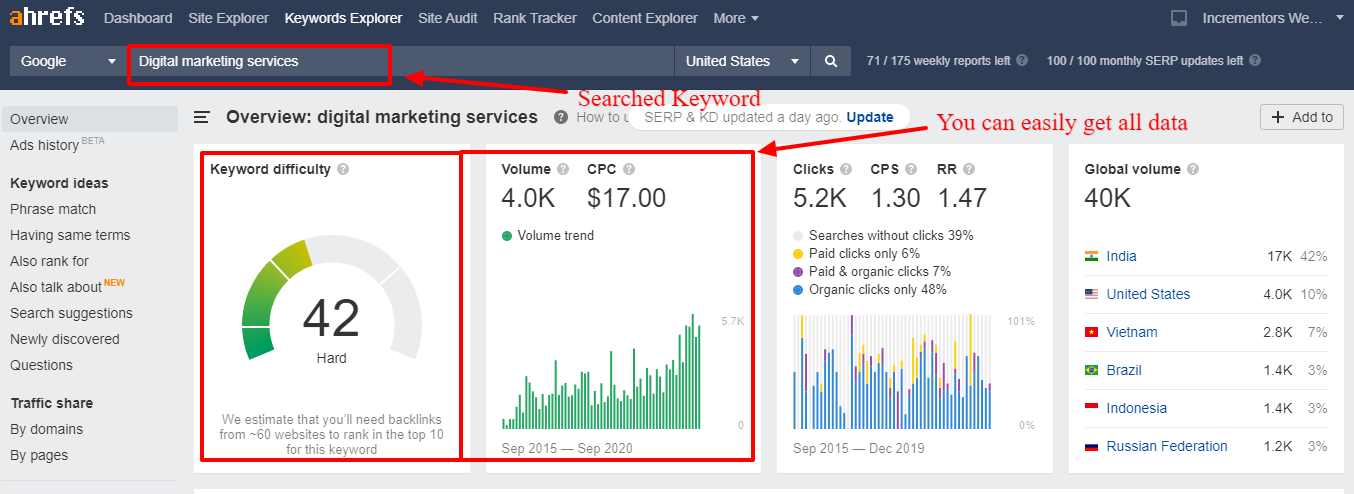Open Traffic share By pages

tap(39, 455)
